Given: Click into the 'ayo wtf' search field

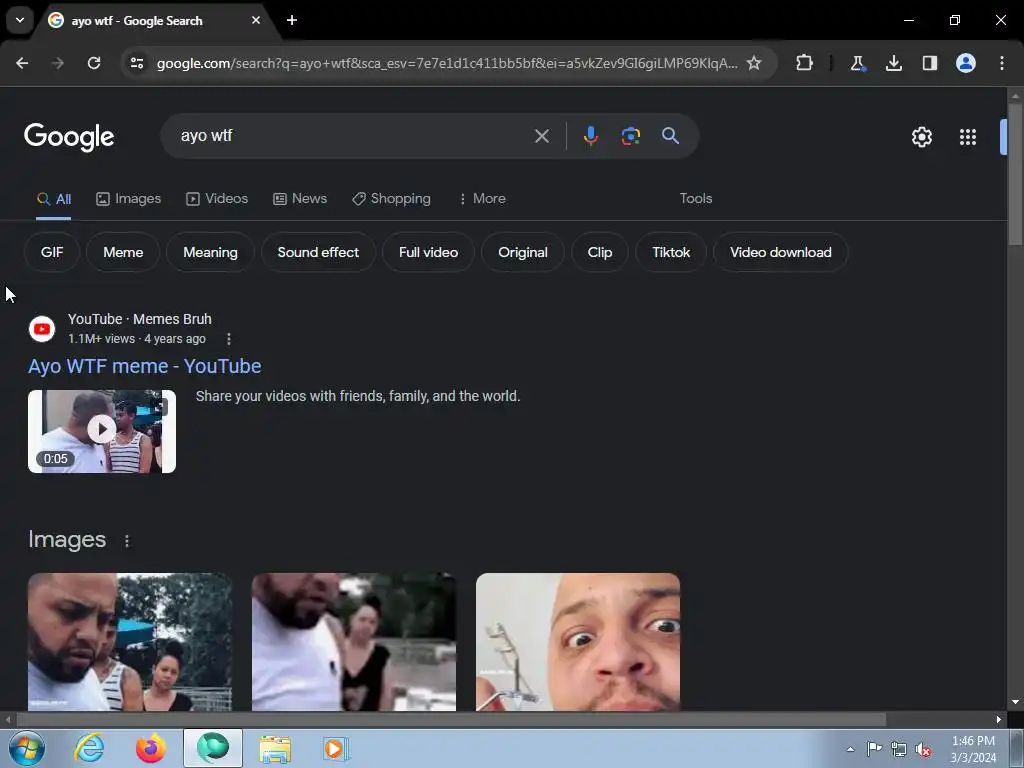Looking at the screenshot, I should pyautogui.click(x=353, y=136).
